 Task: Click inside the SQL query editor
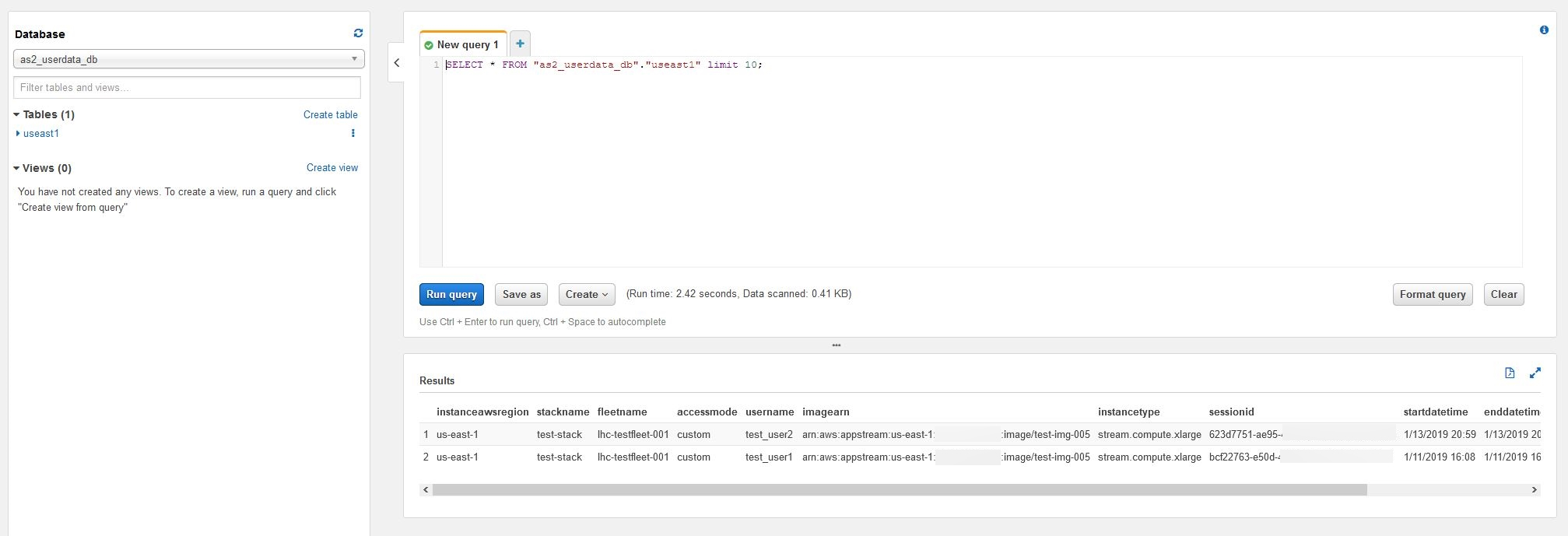[x=982, y=162]
